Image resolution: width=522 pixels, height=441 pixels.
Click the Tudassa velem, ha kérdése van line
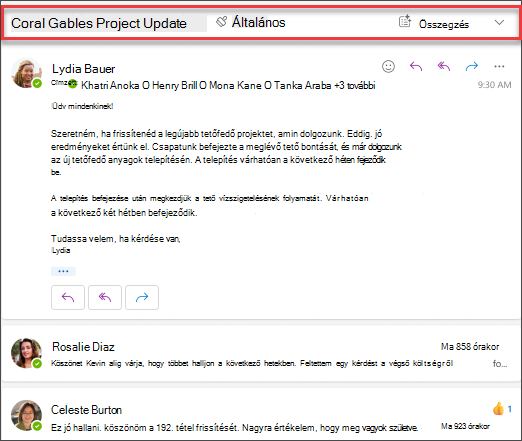[116, 239]
